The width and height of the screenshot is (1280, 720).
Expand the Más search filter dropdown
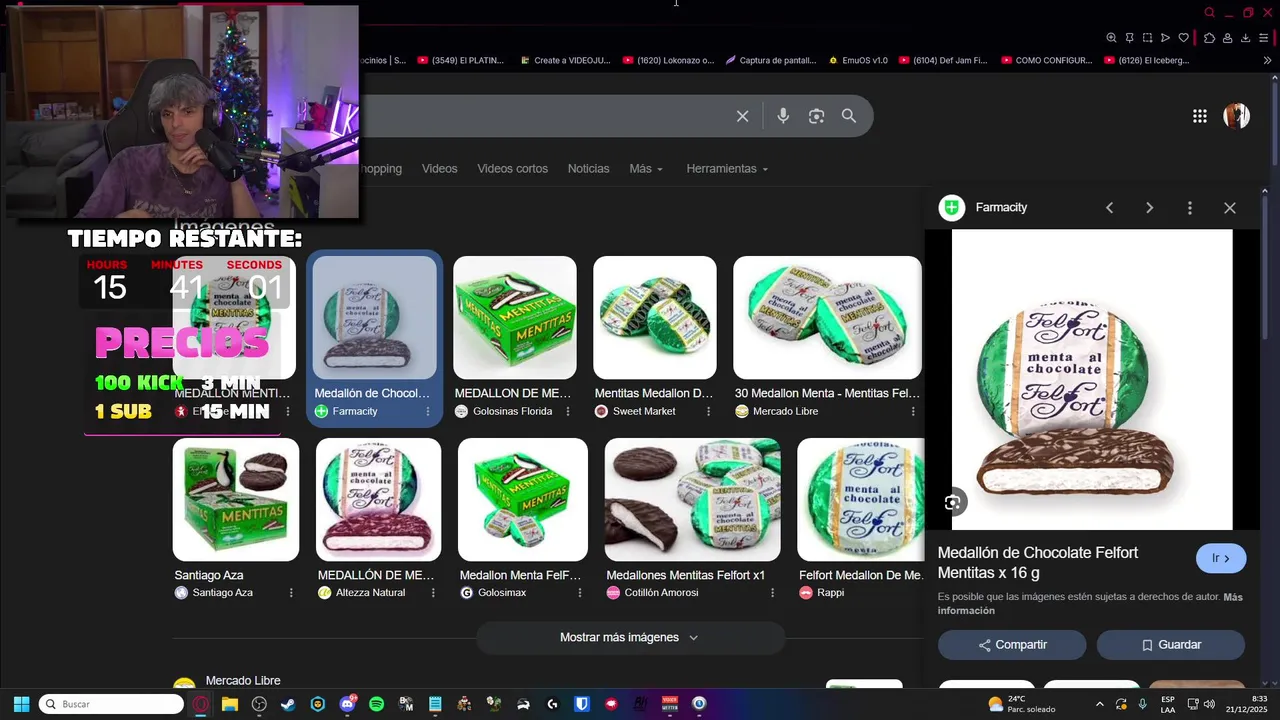[646, 168]
